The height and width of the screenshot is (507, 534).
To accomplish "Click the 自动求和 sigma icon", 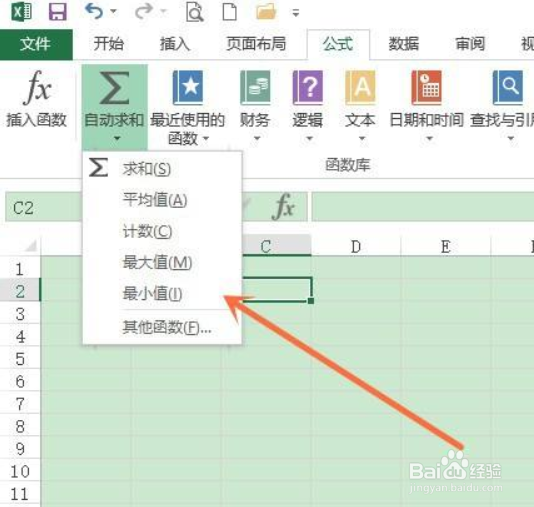I will 114,88.
